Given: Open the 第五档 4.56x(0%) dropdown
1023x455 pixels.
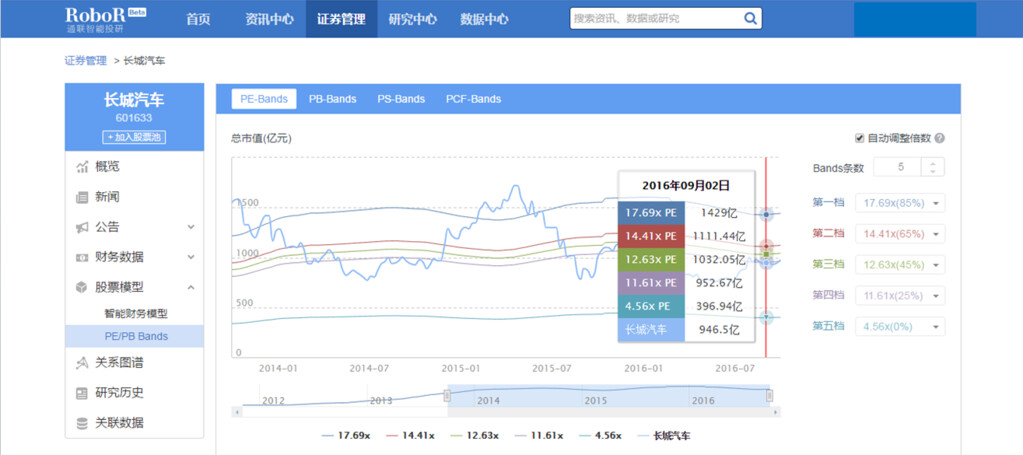Looking at the screenshot, I should (900, 326).
